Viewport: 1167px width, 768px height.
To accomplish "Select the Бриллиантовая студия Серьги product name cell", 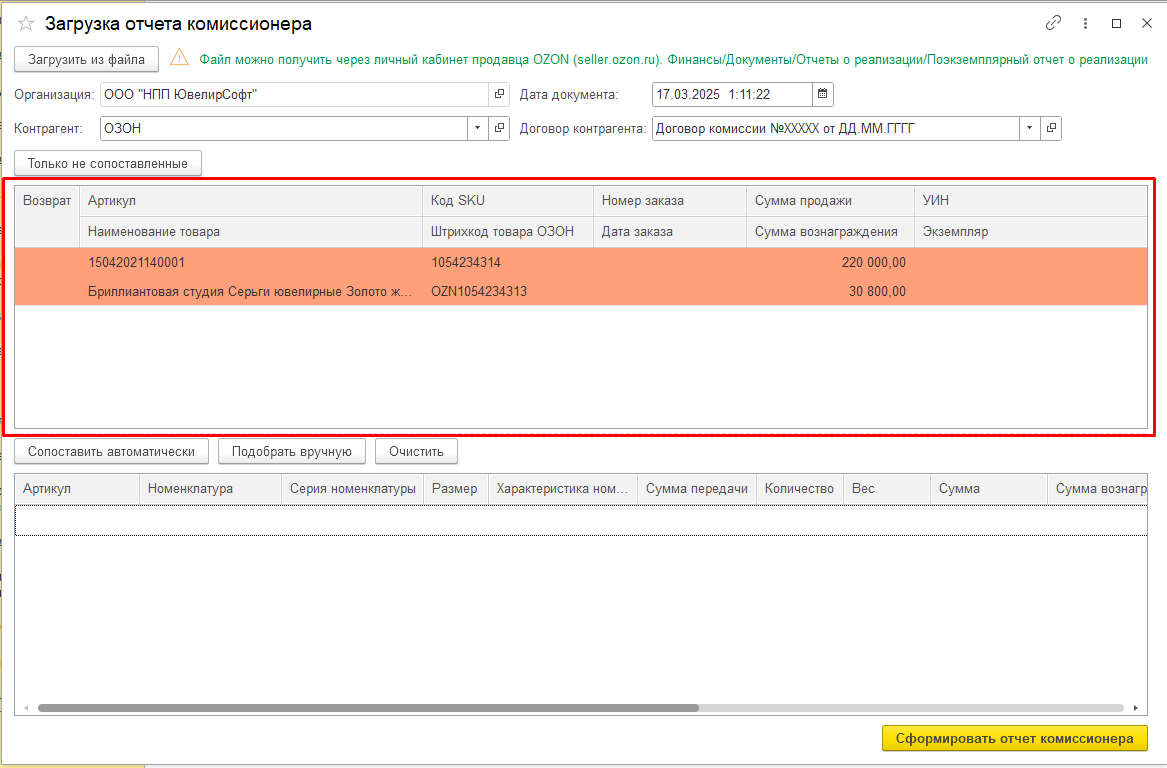I will [251, 291].
